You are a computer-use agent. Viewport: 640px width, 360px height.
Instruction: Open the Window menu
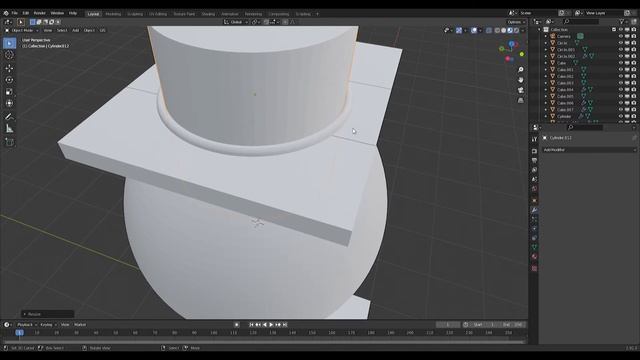(57, 13)
